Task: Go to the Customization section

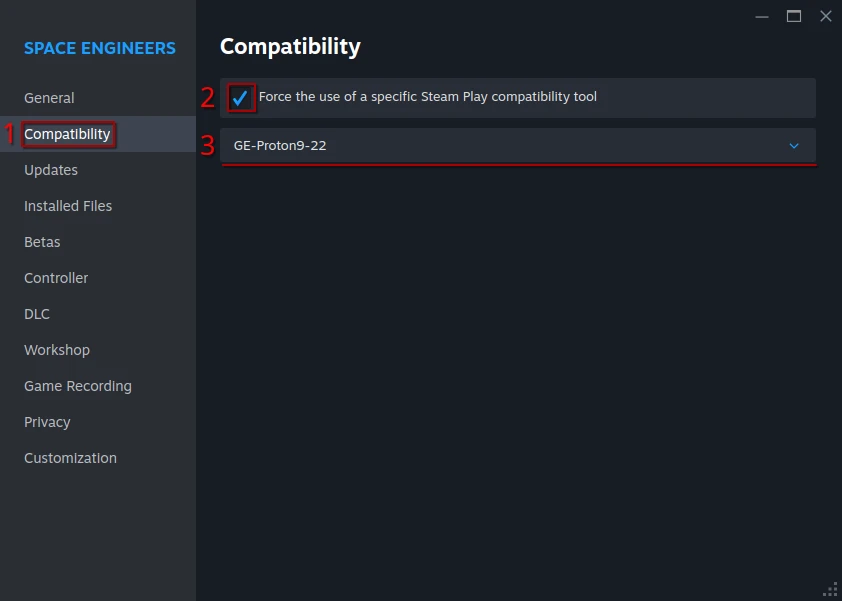Action: (70, 457)
